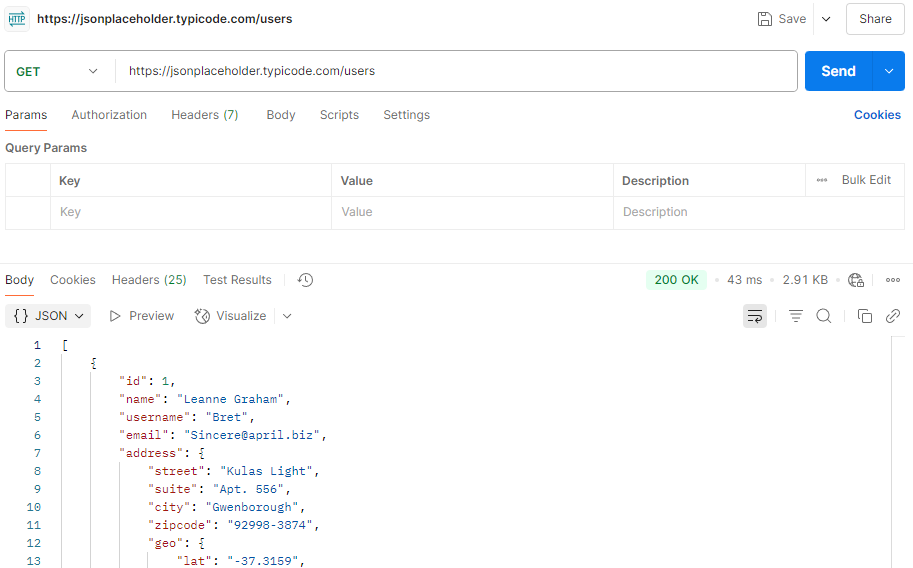913x568 pixels.
Task: Click the search response magnifier icon
Action: 824,316
